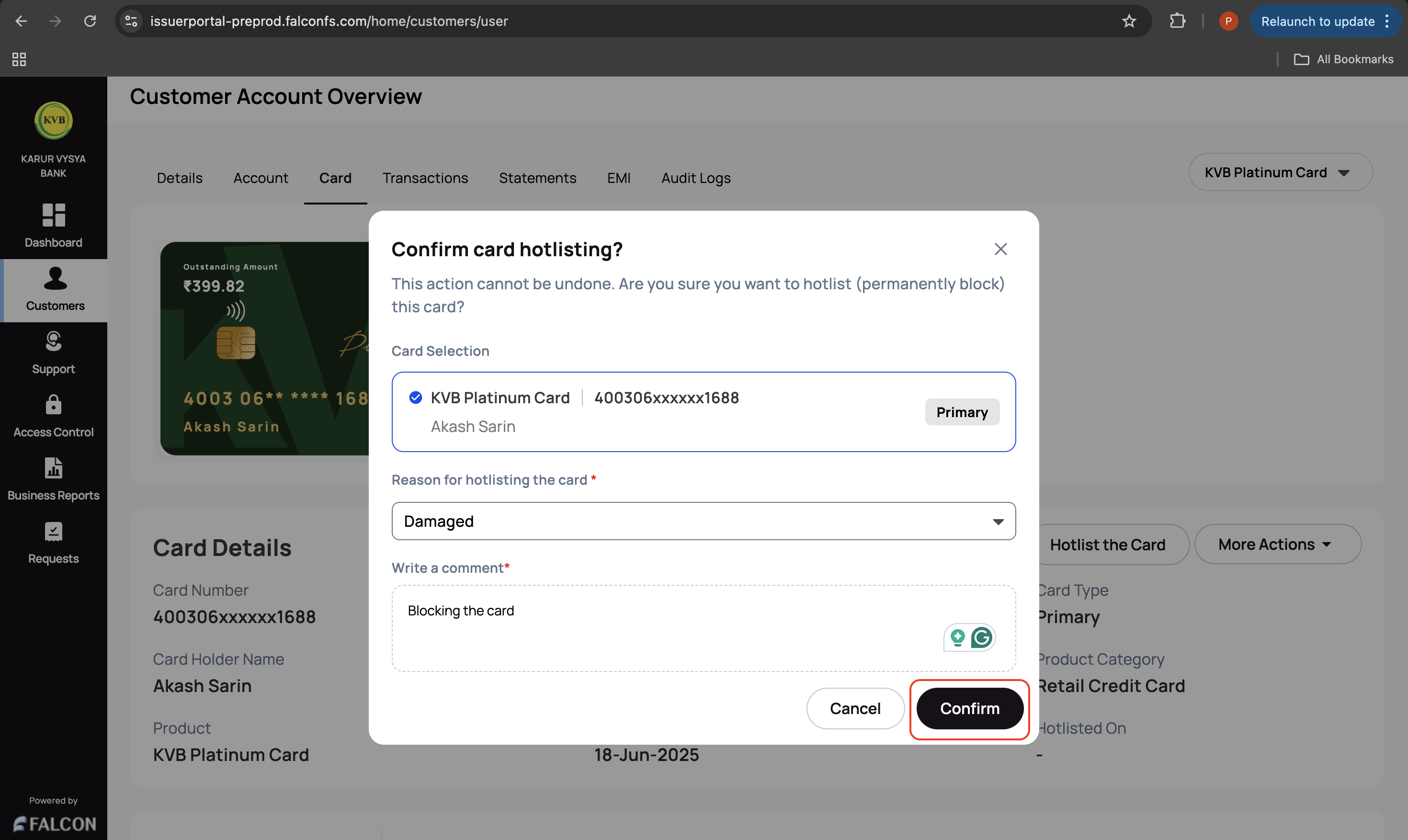Click the Grammarly icon in comment box
1408x840 pixels.
981,637
